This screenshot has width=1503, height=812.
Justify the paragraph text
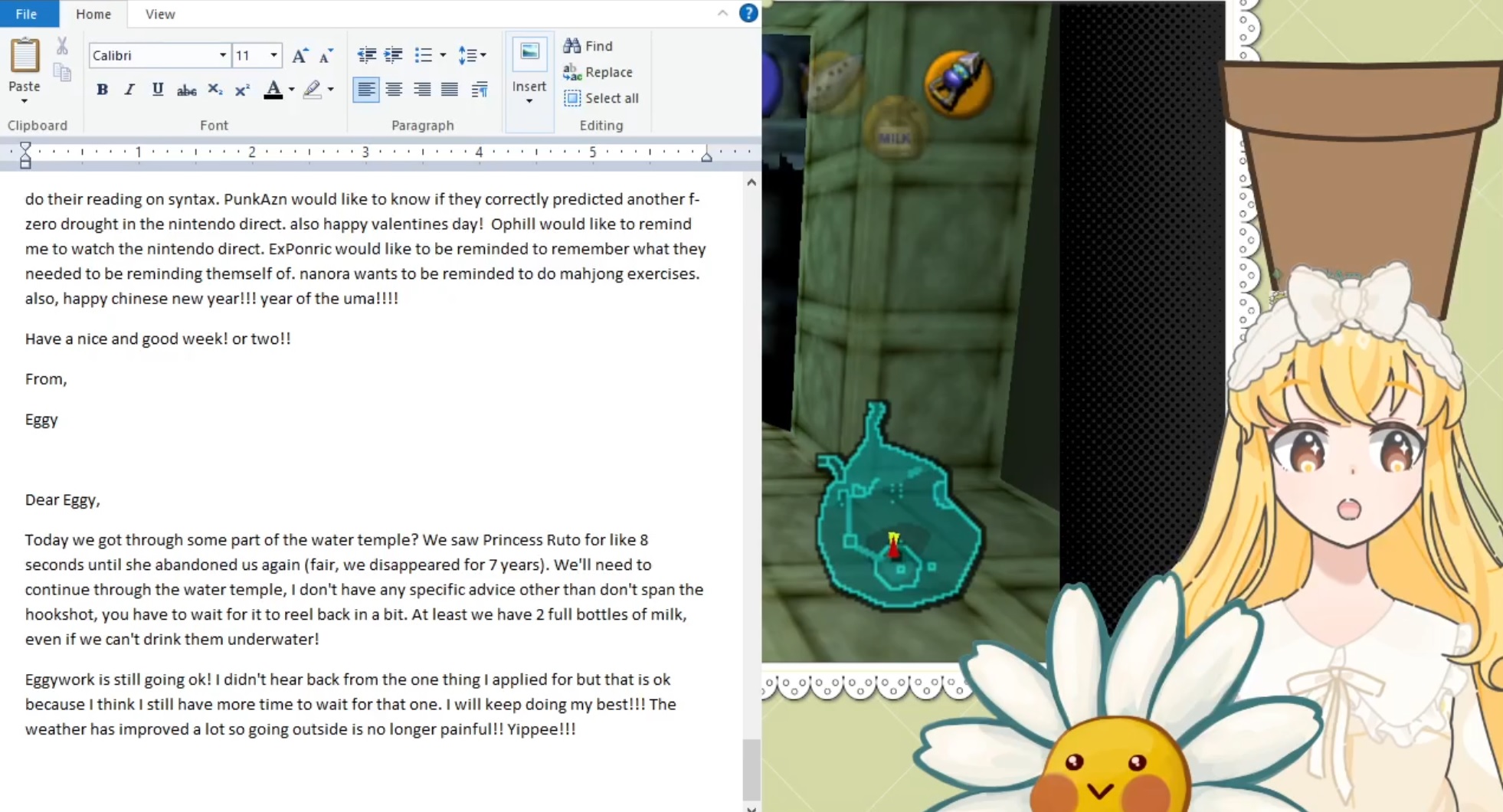[450, 90]
